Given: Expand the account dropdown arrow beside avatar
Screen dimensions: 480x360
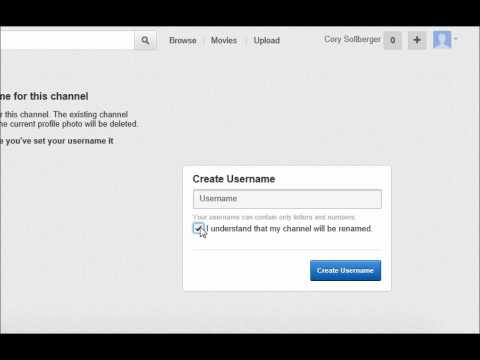Looking at the screenshot, I should point(456,39).
